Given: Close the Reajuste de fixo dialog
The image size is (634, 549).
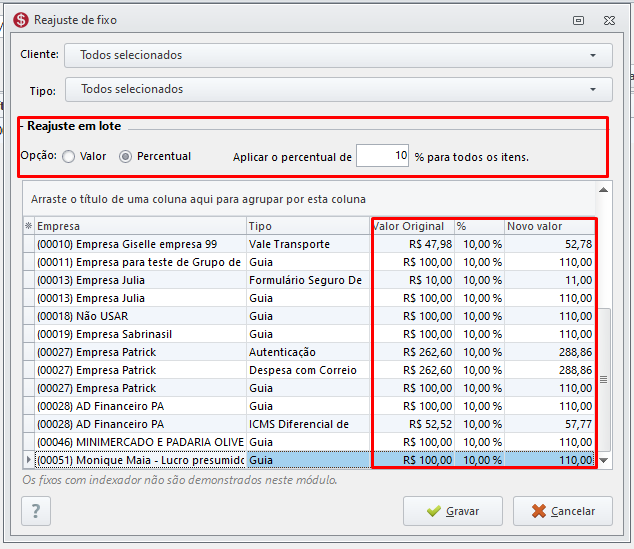Looking at the screenshot, I should (x=609, y=20).
